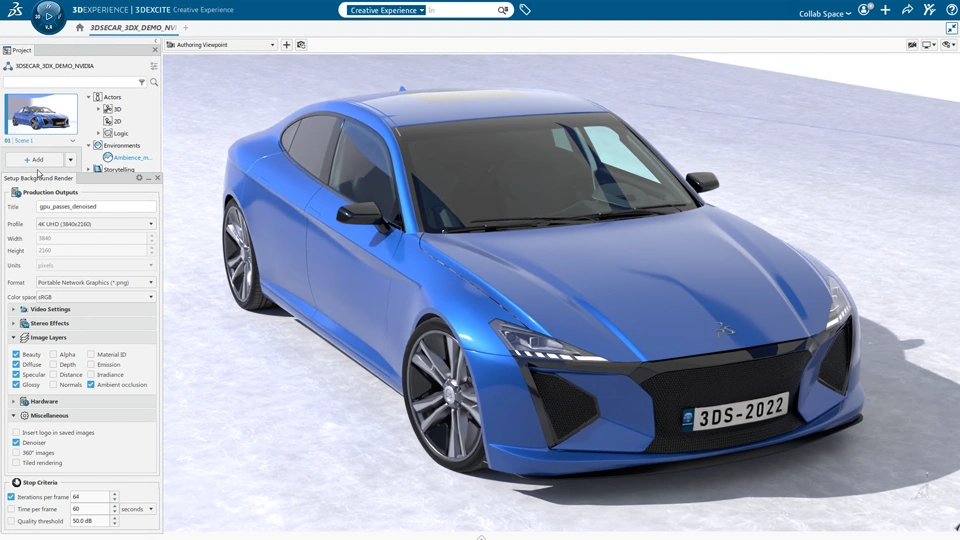Select the 3DSECAR_3DX_DEMO_NV tab
The image size is (960, 540).
click(x=133, y=28)
